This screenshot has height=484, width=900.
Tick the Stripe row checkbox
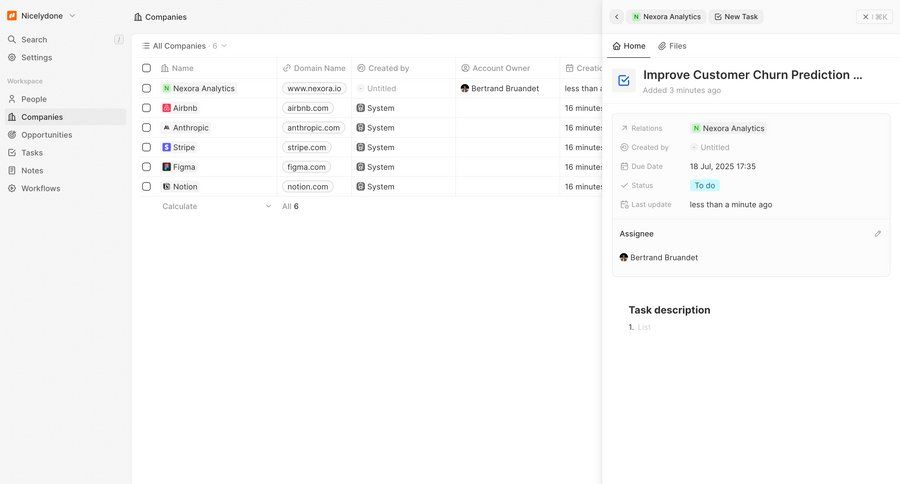point(146,148)
